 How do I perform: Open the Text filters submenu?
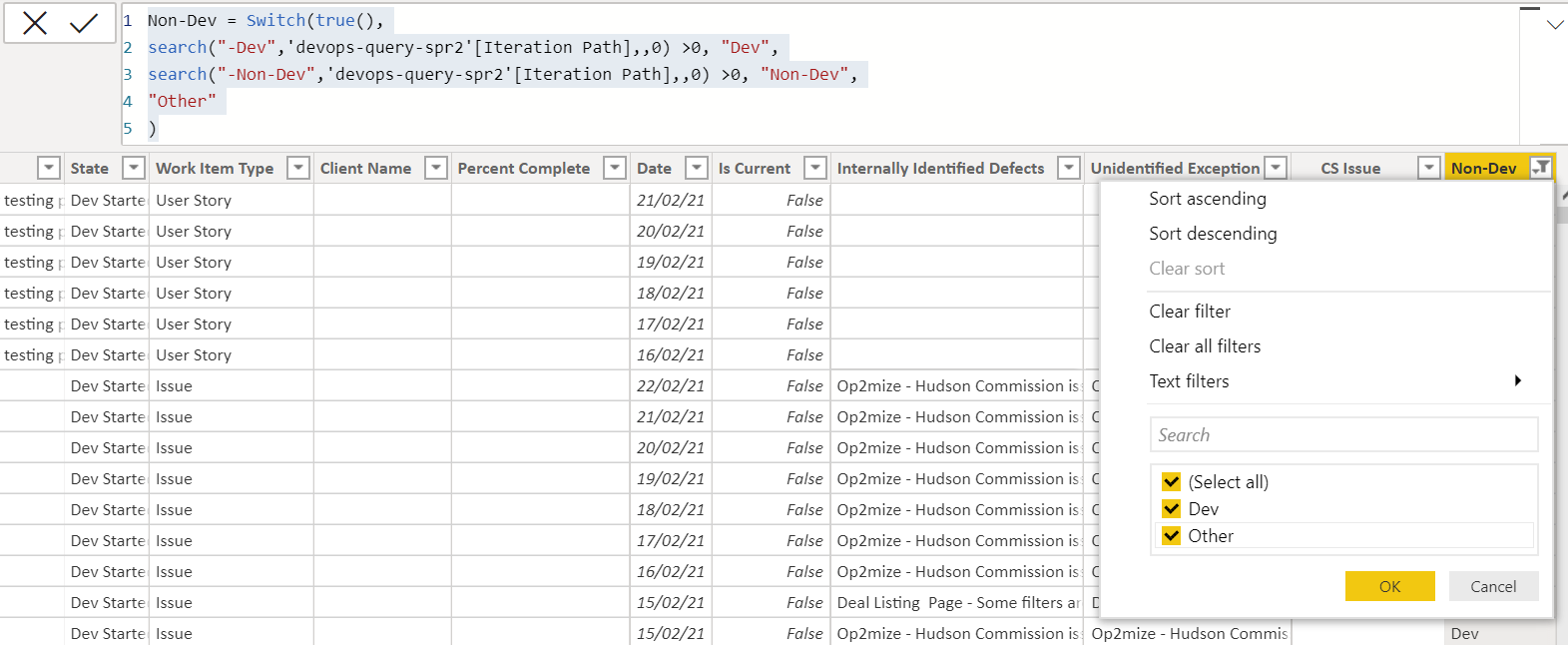[1189, 381]
